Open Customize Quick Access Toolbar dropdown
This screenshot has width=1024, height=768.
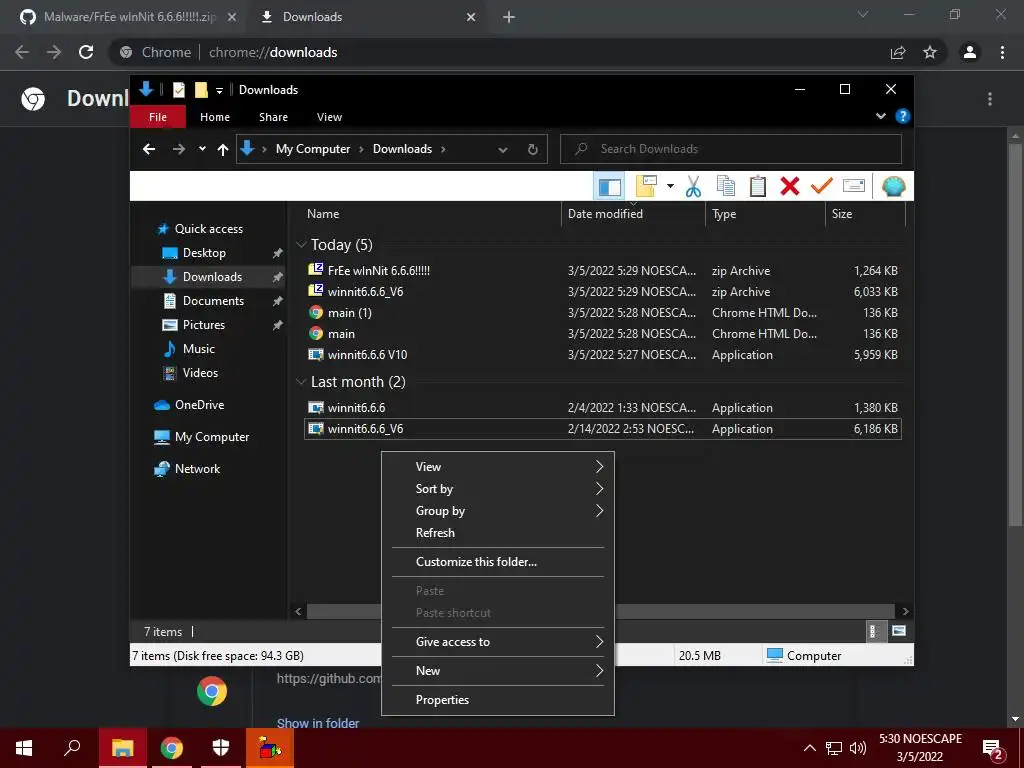tap(219, 90)
